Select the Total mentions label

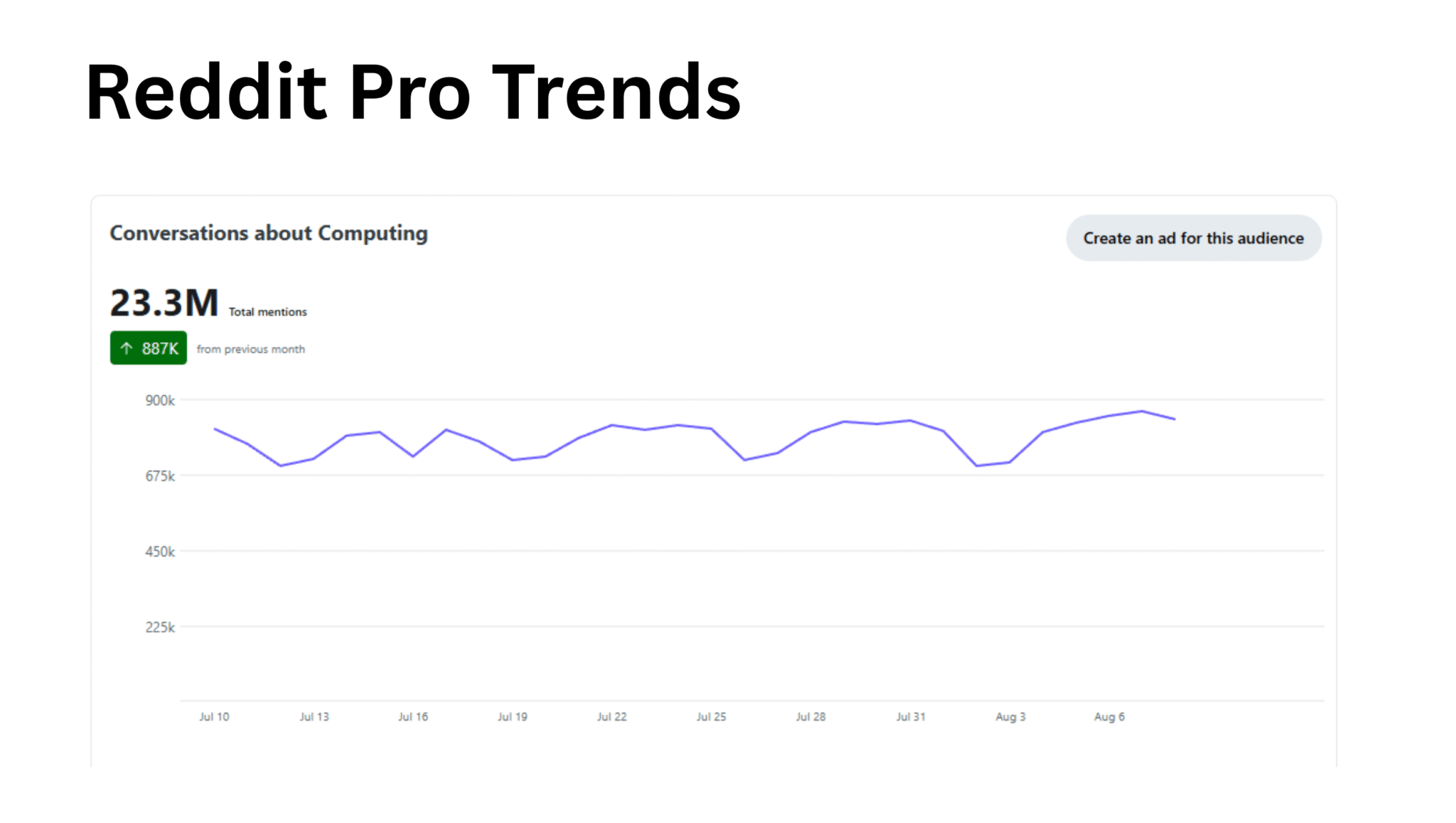click(267, 312)
